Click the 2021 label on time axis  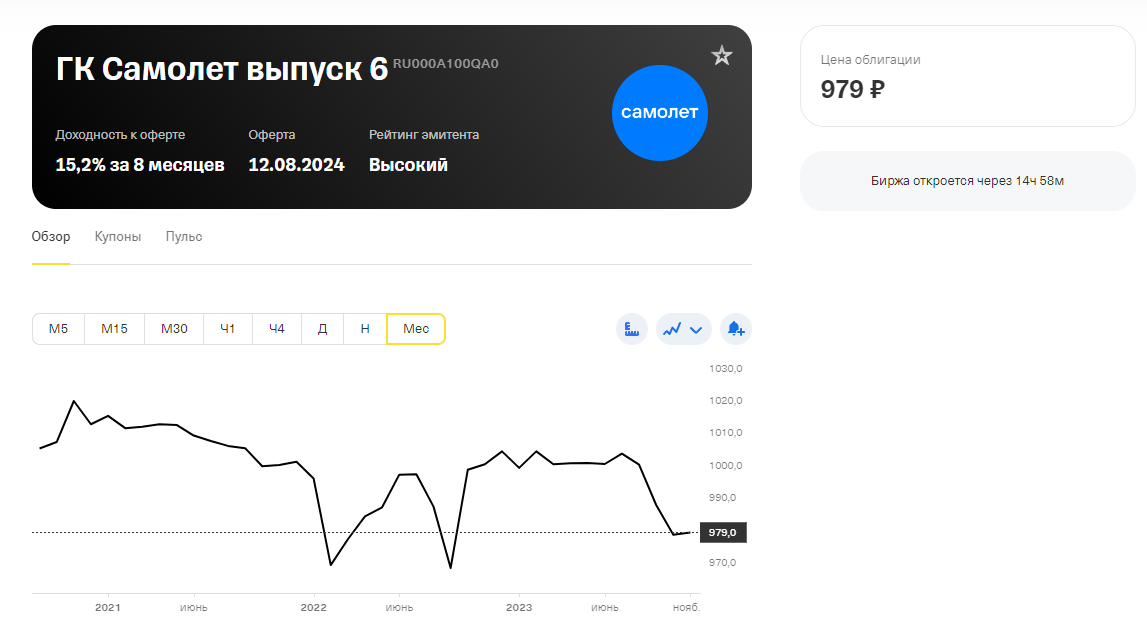click(108, 607)
